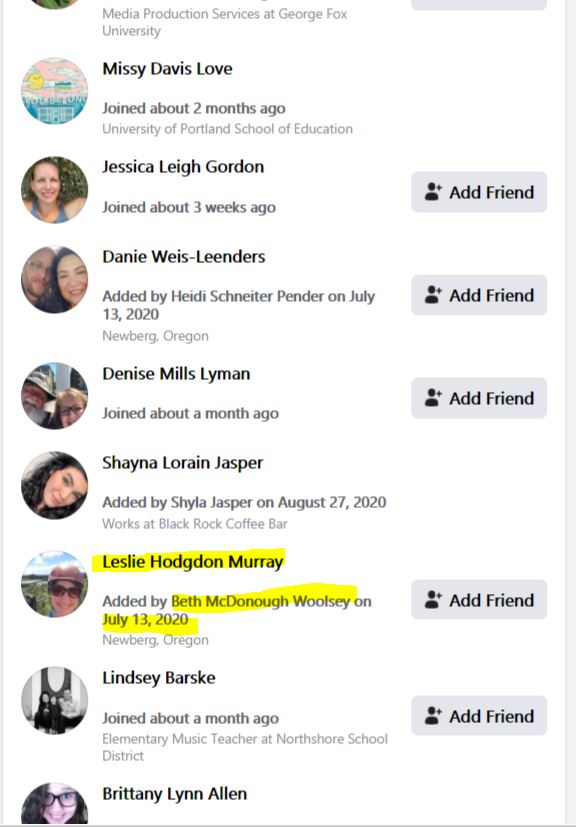Add Jessica Leigh Gordon as friend

479,192
